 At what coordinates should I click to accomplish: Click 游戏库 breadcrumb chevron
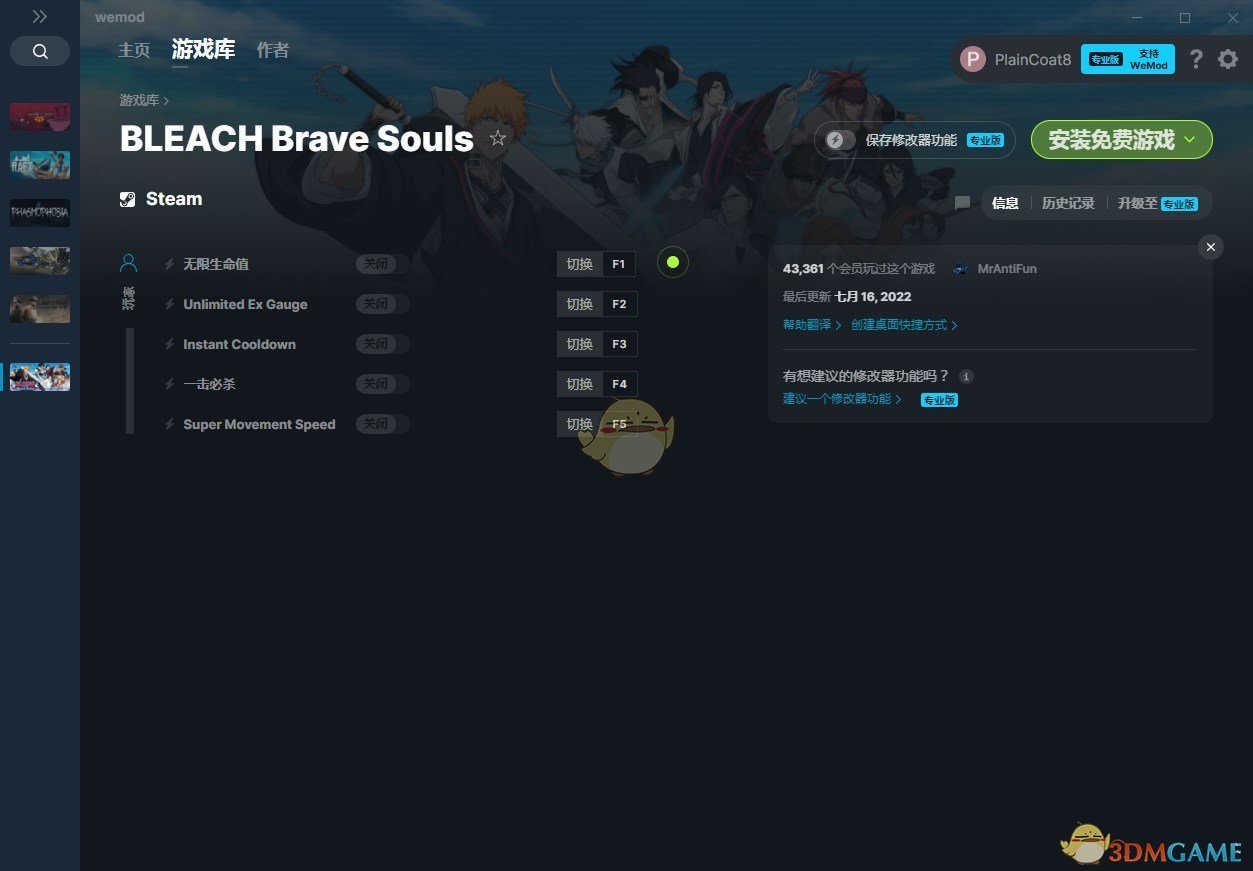(x=166, y=101)
